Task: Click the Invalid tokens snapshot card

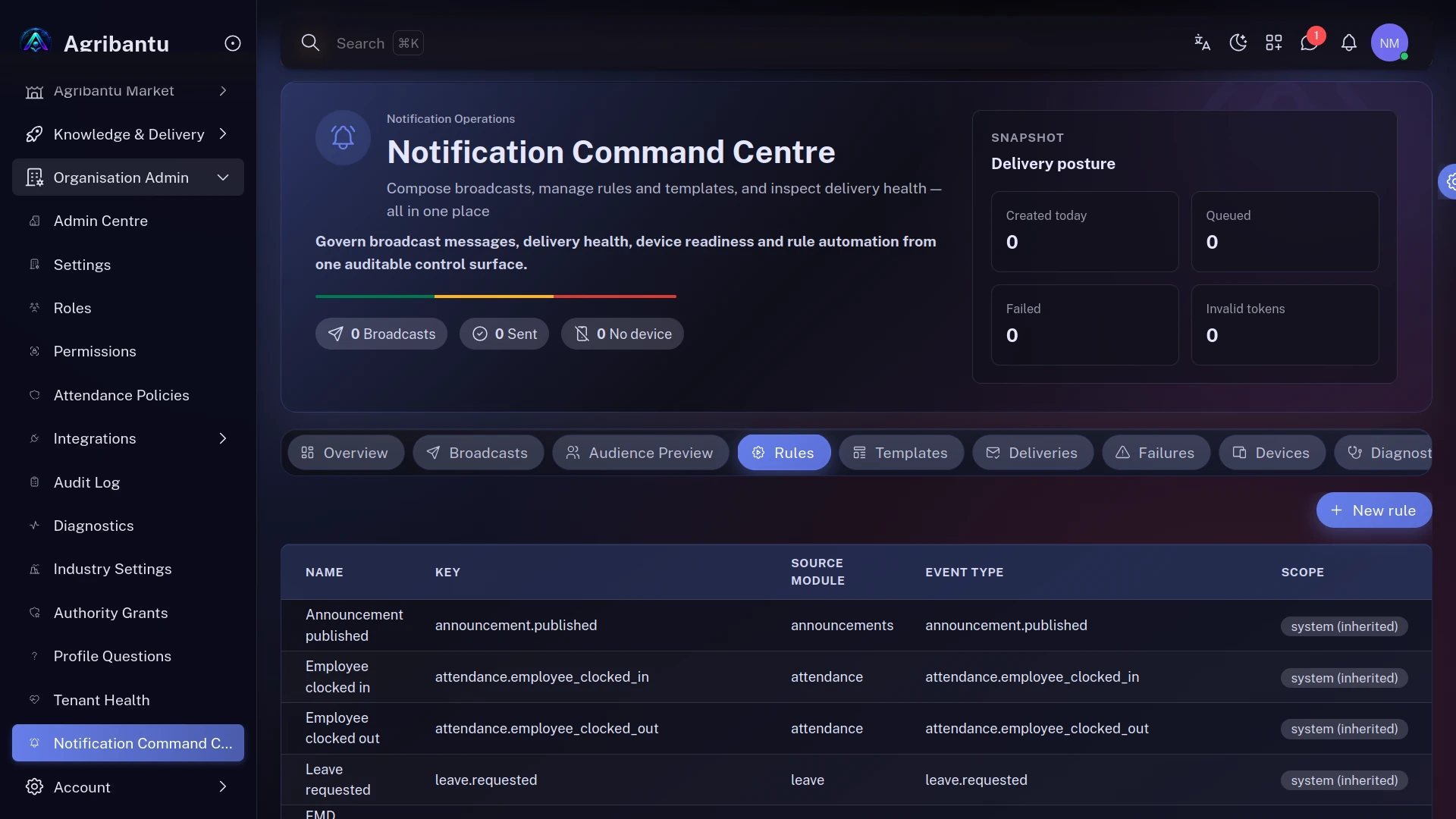Action: click(x=1285, y=325)
